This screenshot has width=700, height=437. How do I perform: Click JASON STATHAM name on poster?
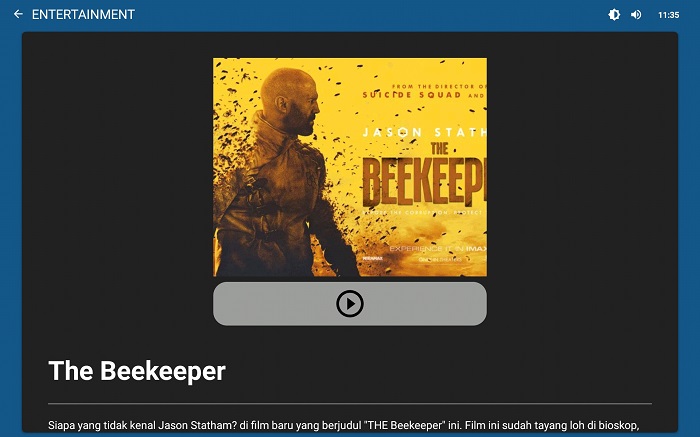424,132
